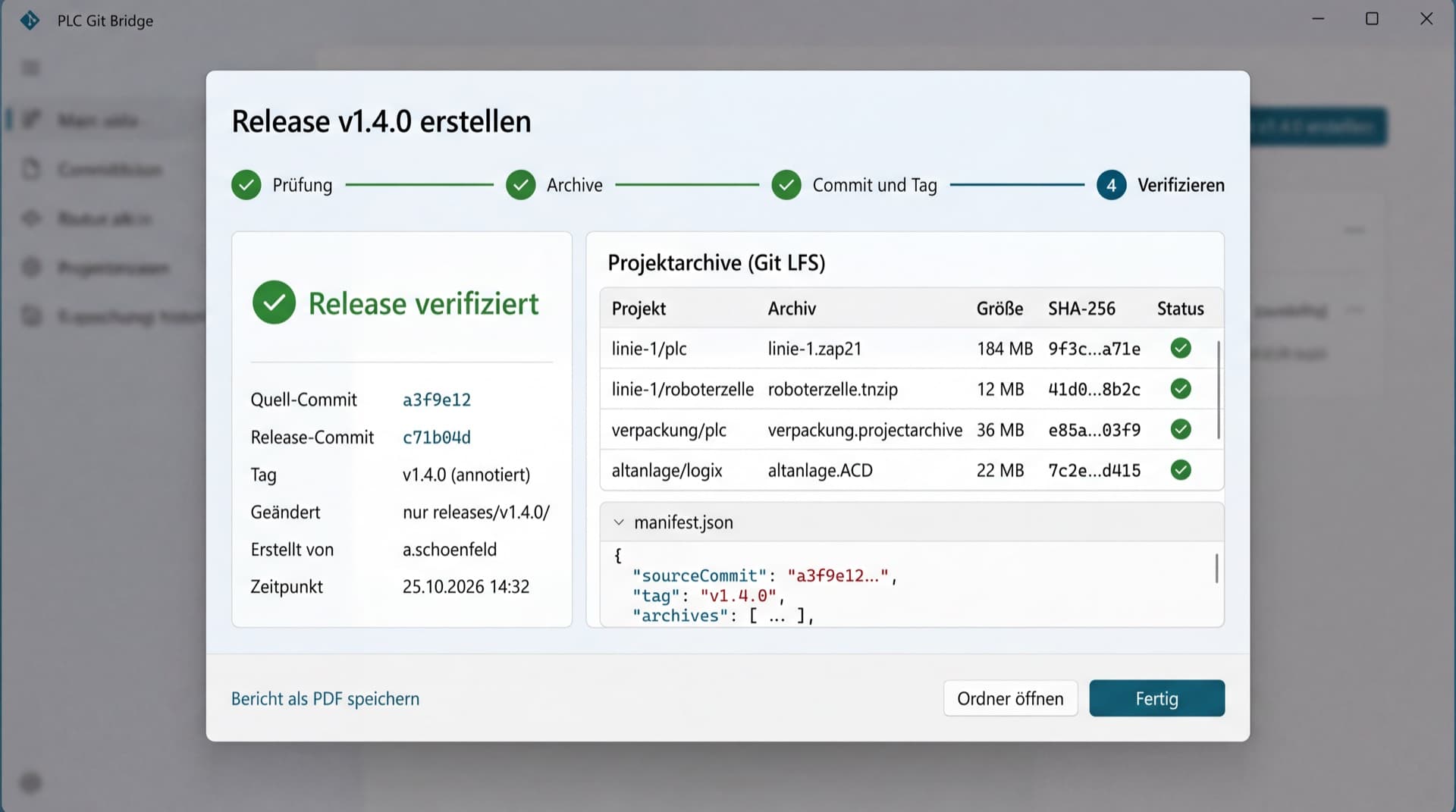Click status checkmark for verpackung/plc row

[x=1181, y=429]
